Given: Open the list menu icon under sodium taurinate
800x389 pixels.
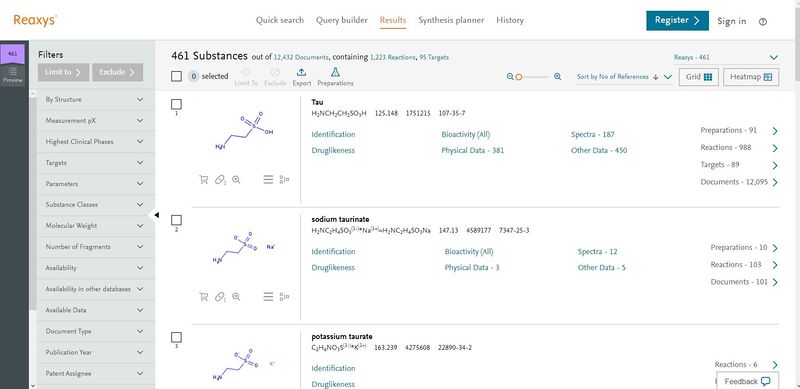Looking at the screenshot, I should [x=268, y=297].
